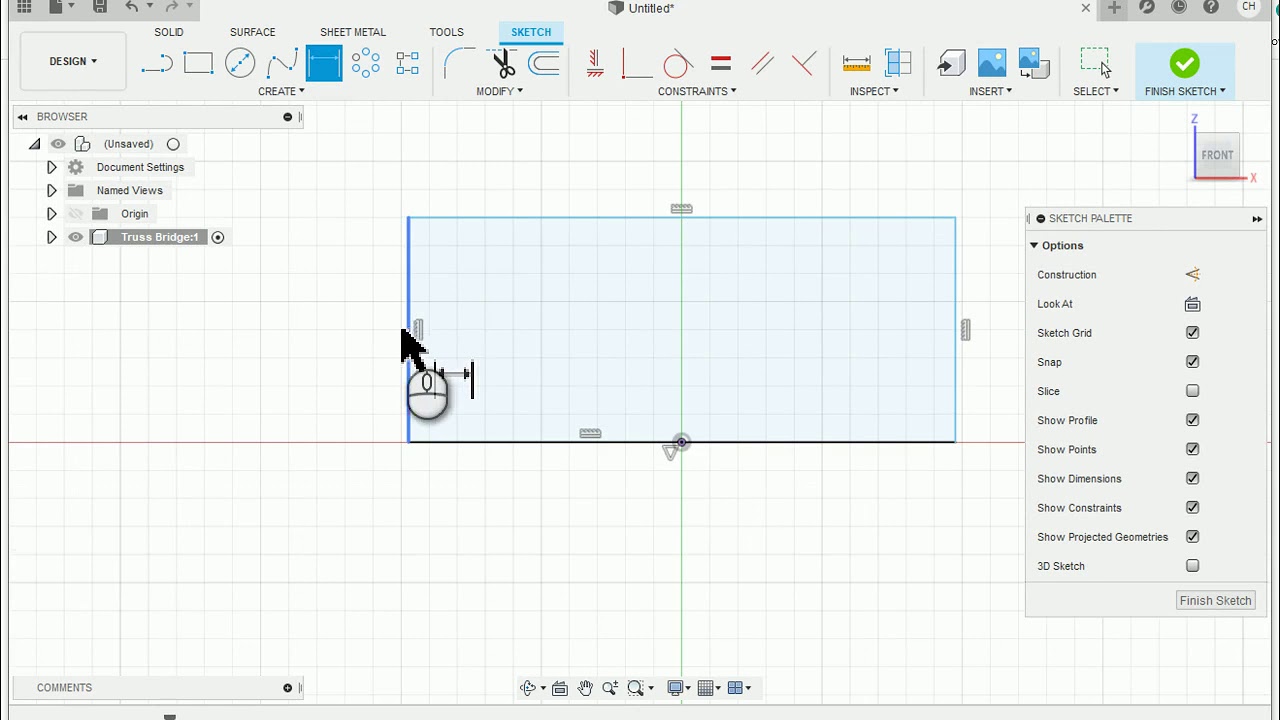Open the Display Settings dropdown
This screenshot has height=720, width=1280.
679,688
